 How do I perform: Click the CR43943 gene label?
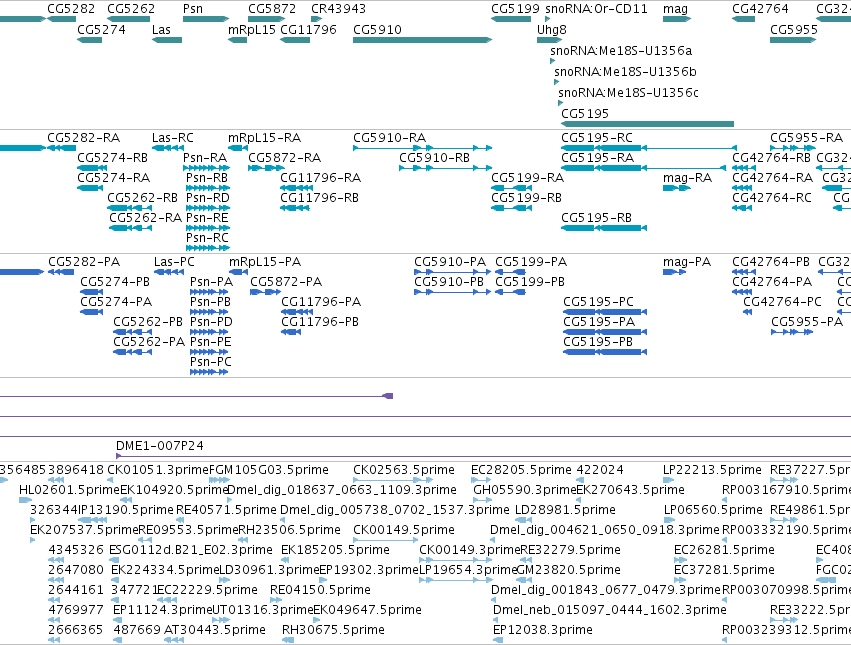click(x=339, y=9)
